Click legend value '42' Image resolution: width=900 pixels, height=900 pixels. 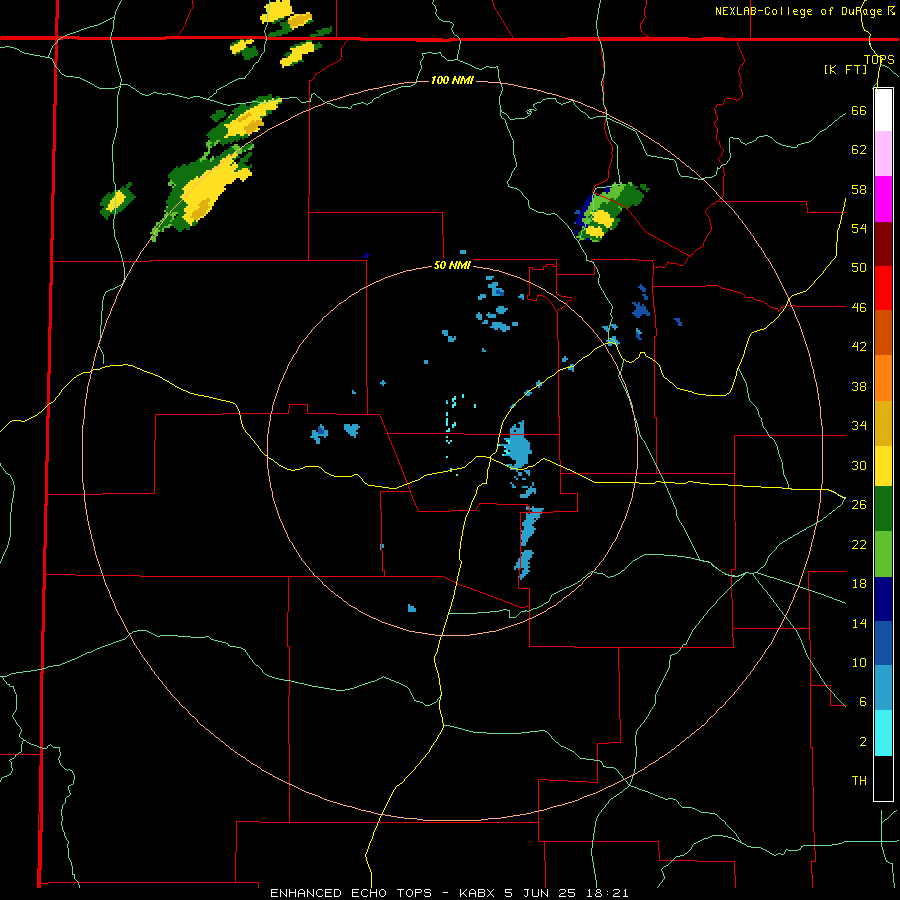pos(859,346)
